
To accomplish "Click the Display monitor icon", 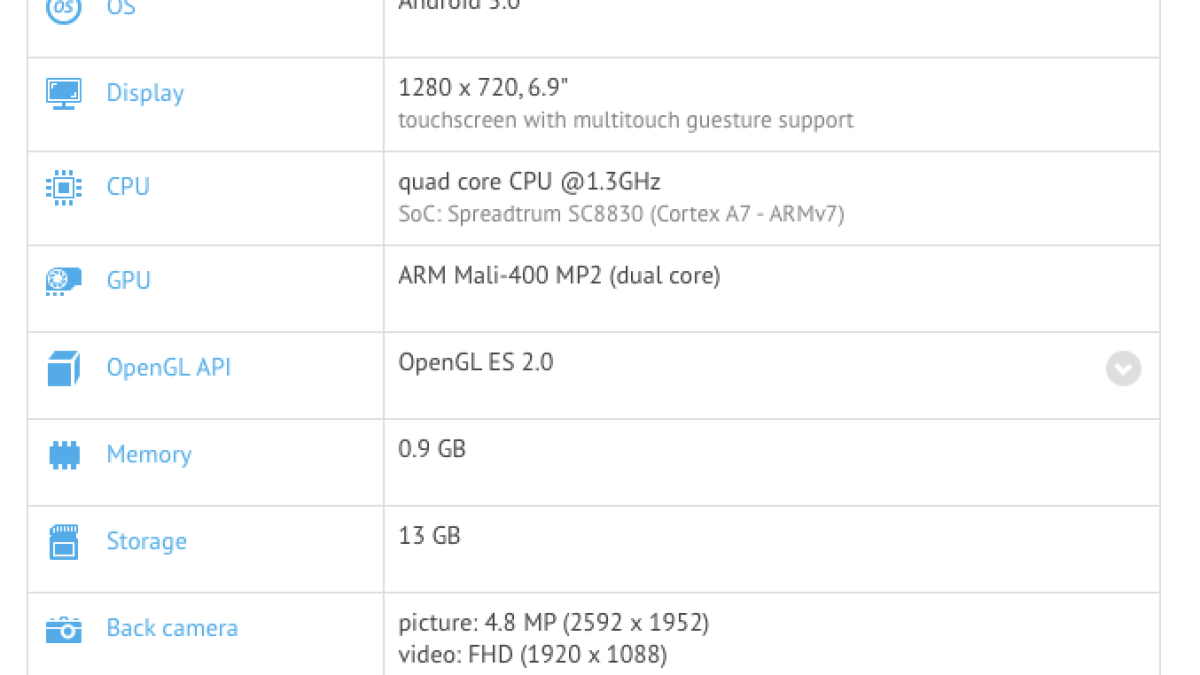I will pos(63,93).
